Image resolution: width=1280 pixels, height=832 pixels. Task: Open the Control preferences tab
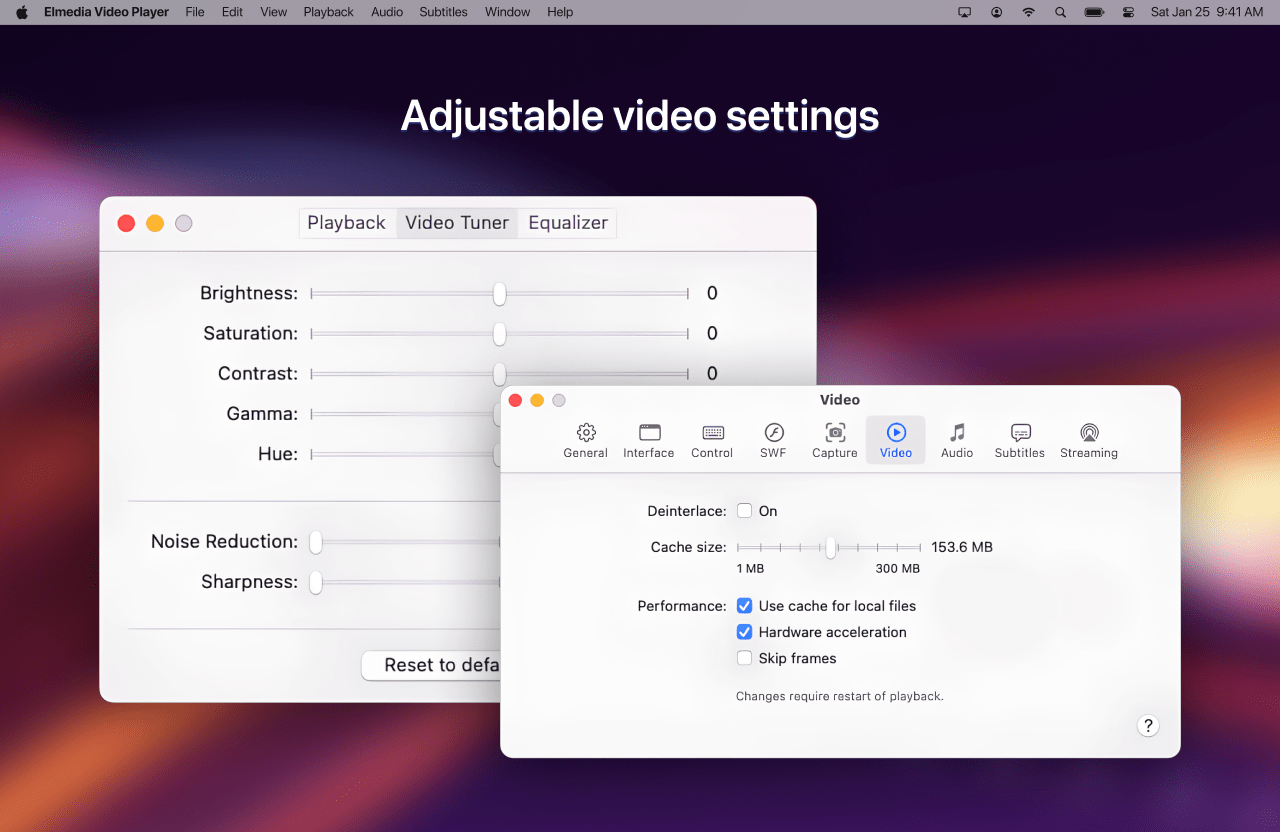point(712,440)
